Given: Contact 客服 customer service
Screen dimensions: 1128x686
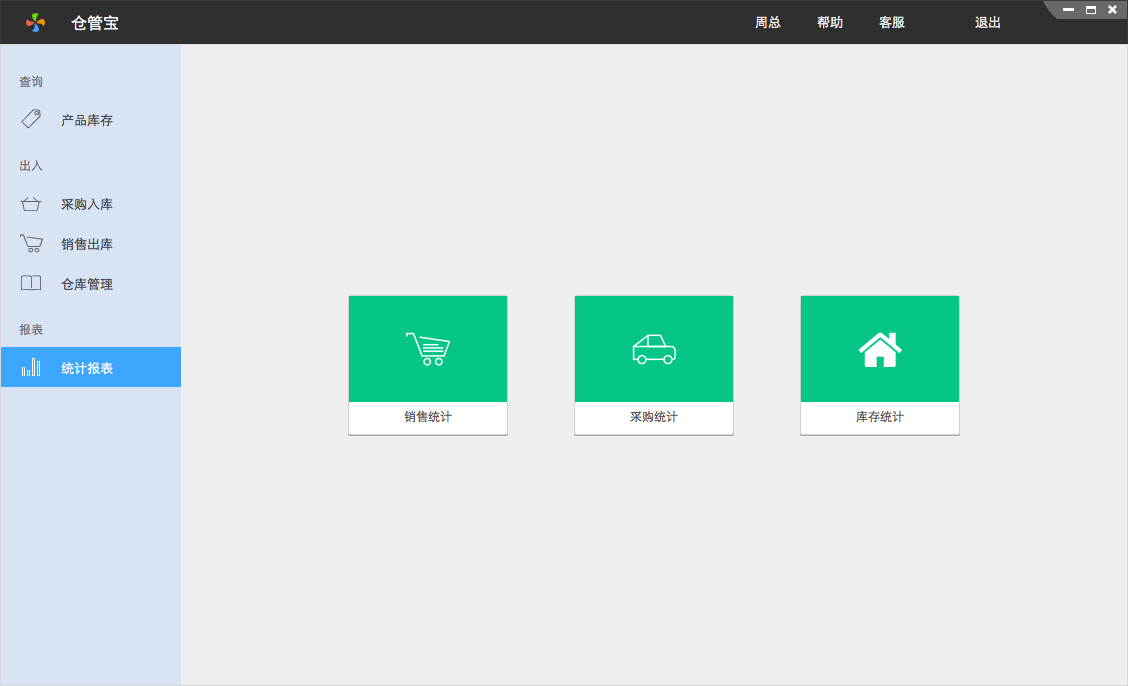Looking at the screenshot, I should point(892,22).
